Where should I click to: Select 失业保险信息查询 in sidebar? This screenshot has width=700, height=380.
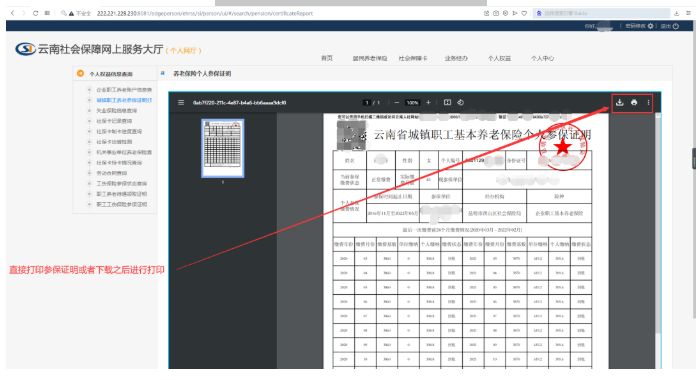117,110
